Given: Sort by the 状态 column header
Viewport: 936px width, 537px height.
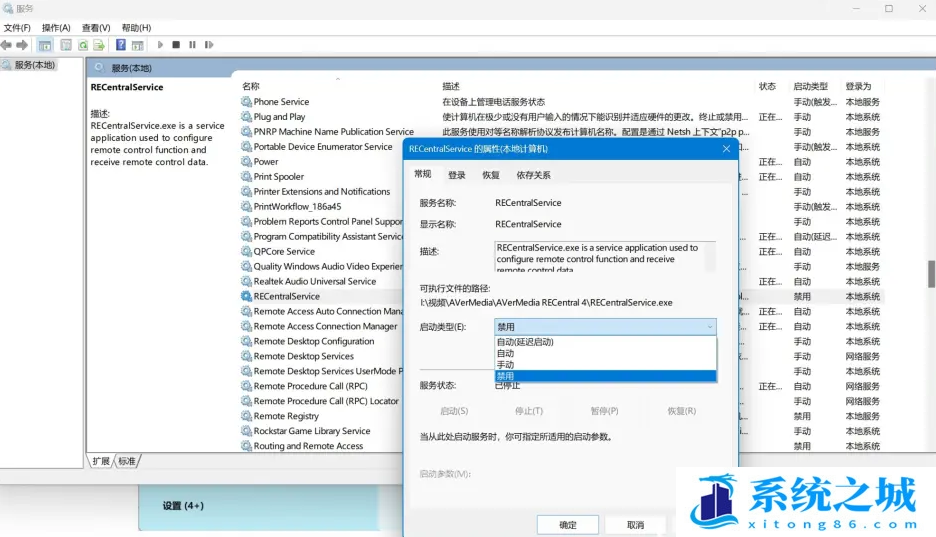Looking at the screenshot, I should [767, 86].
